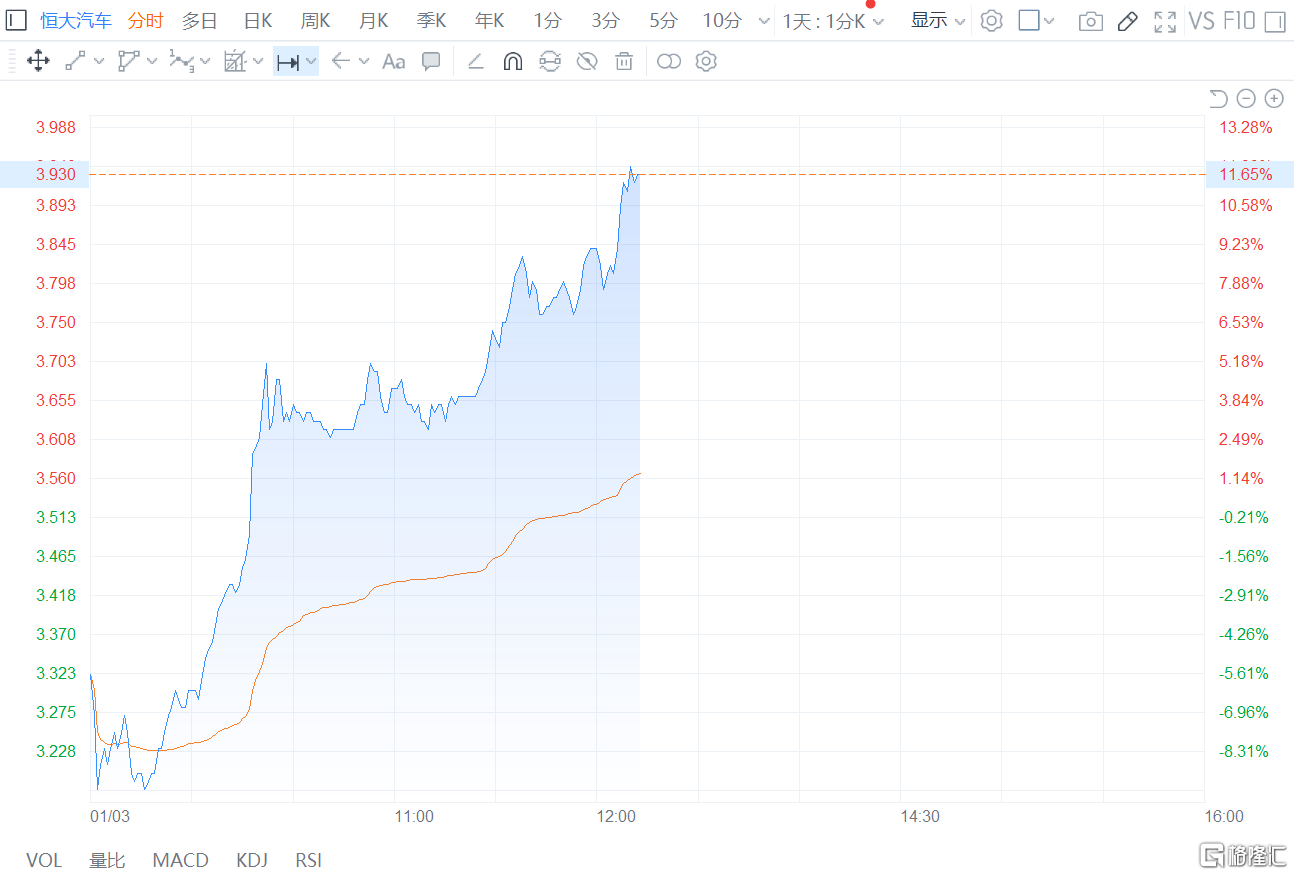1294x876 pixels.
Task: Delete drawings with the trash icon
Action: pos(624,62)
